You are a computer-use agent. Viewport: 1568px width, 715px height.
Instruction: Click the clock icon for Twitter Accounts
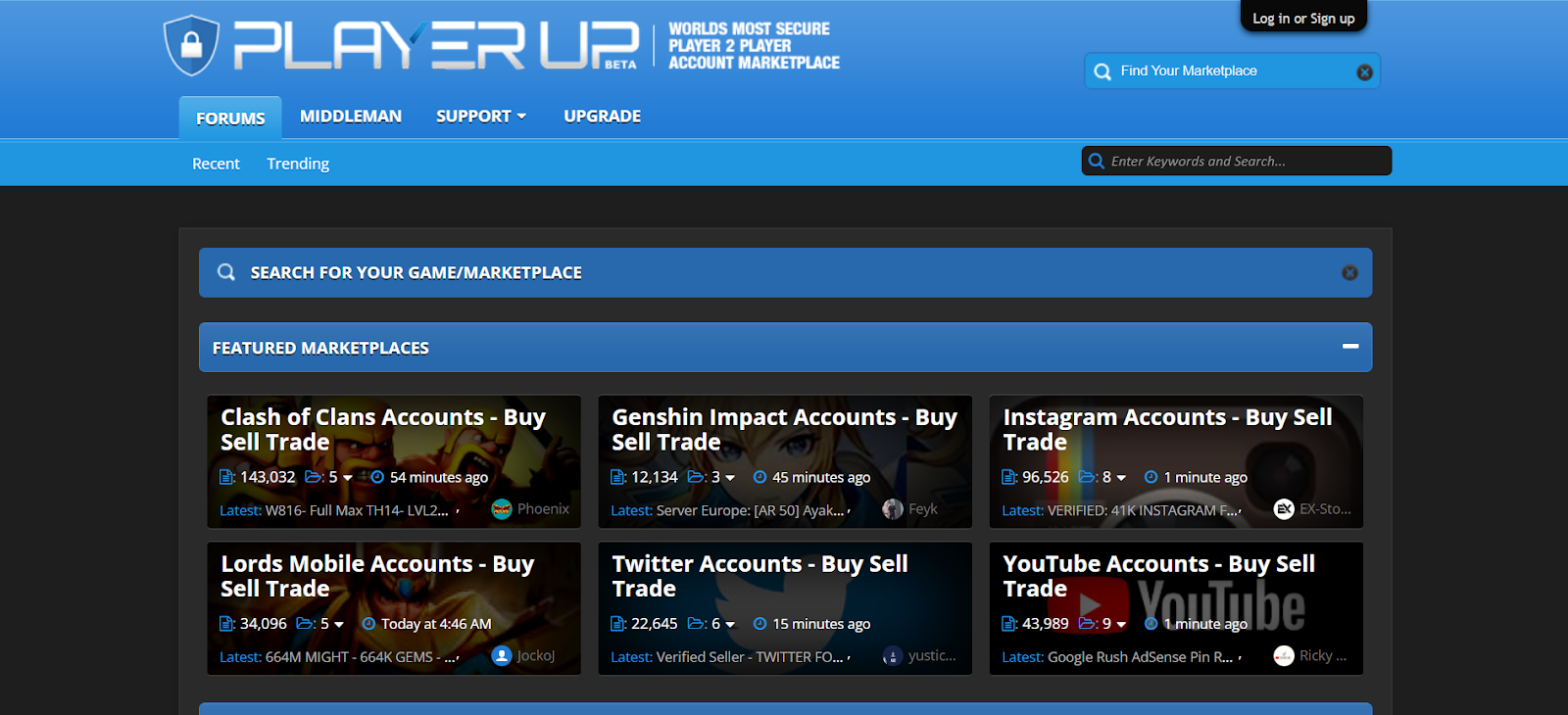[759, 624]
